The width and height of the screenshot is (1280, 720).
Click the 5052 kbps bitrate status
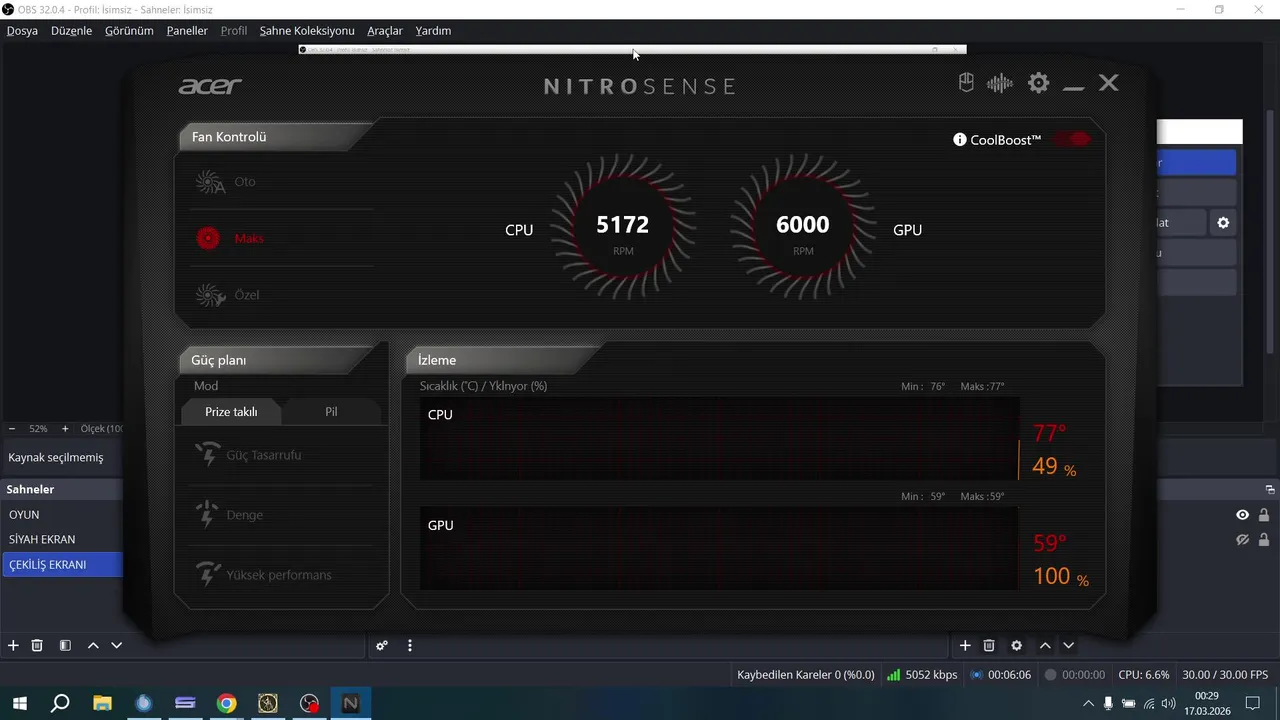click(923, 675)
